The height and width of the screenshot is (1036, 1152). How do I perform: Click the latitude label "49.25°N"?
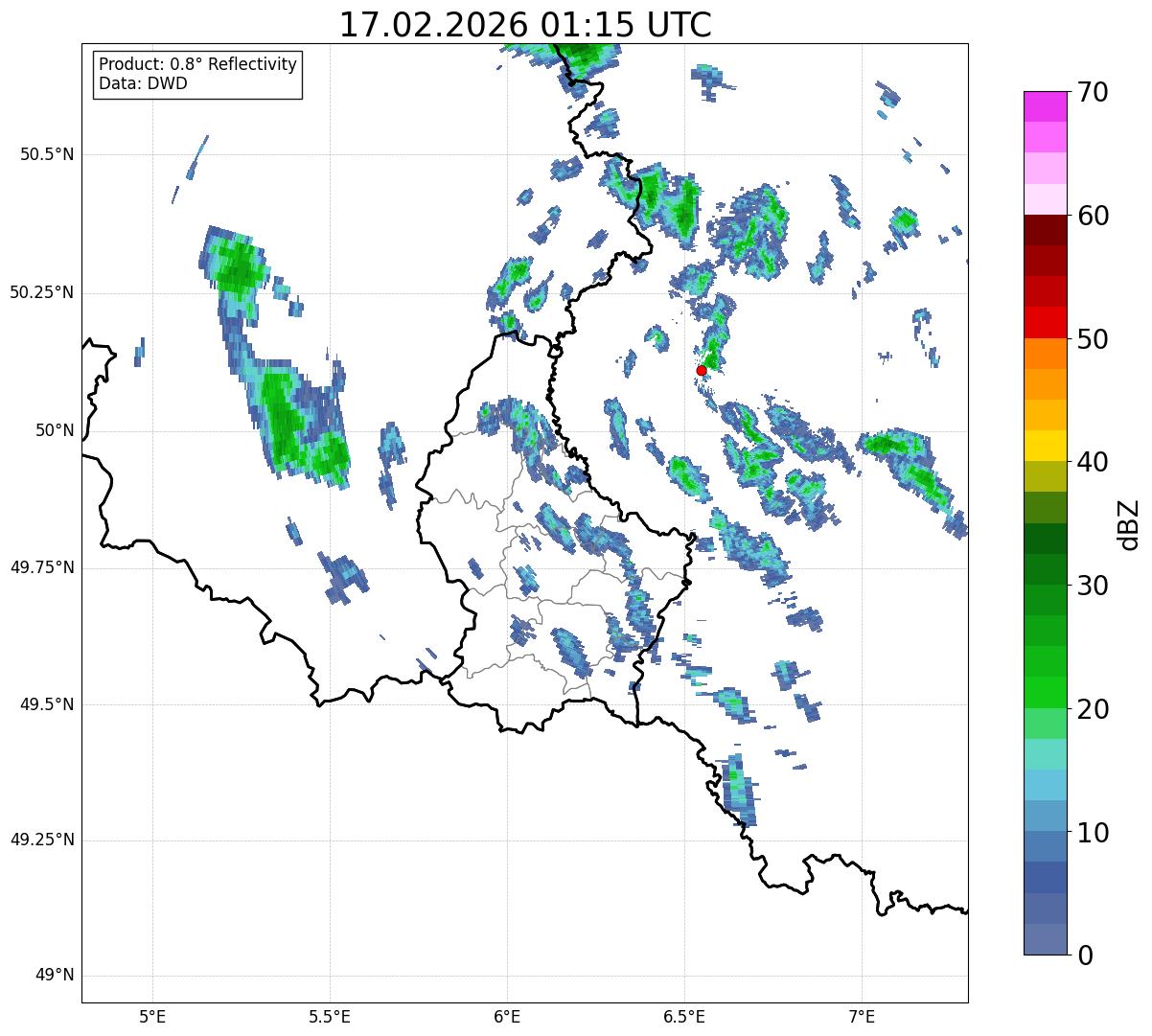tap(42, 840)
